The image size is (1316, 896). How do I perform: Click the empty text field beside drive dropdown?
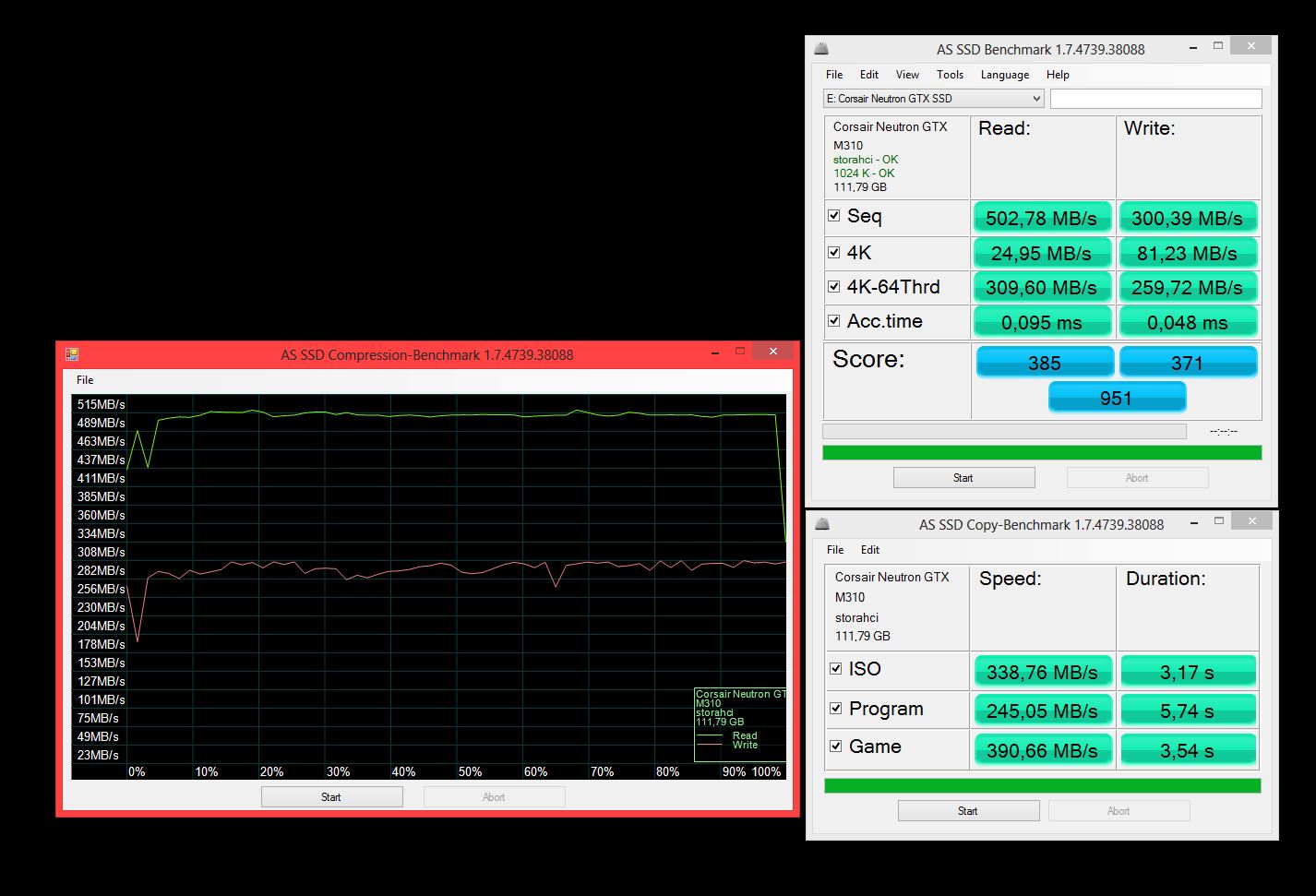pos(1155,98)
